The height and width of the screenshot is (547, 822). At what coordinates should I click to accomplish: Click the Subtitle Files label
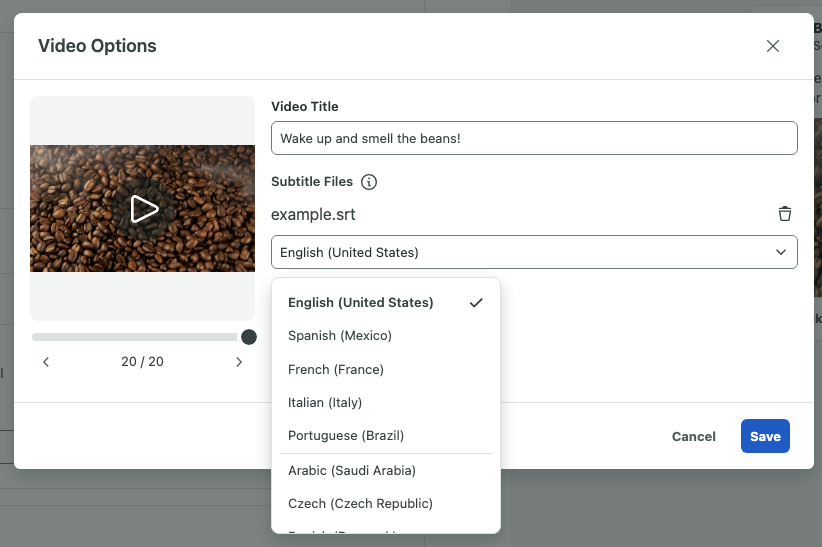[x=312, y=181]
